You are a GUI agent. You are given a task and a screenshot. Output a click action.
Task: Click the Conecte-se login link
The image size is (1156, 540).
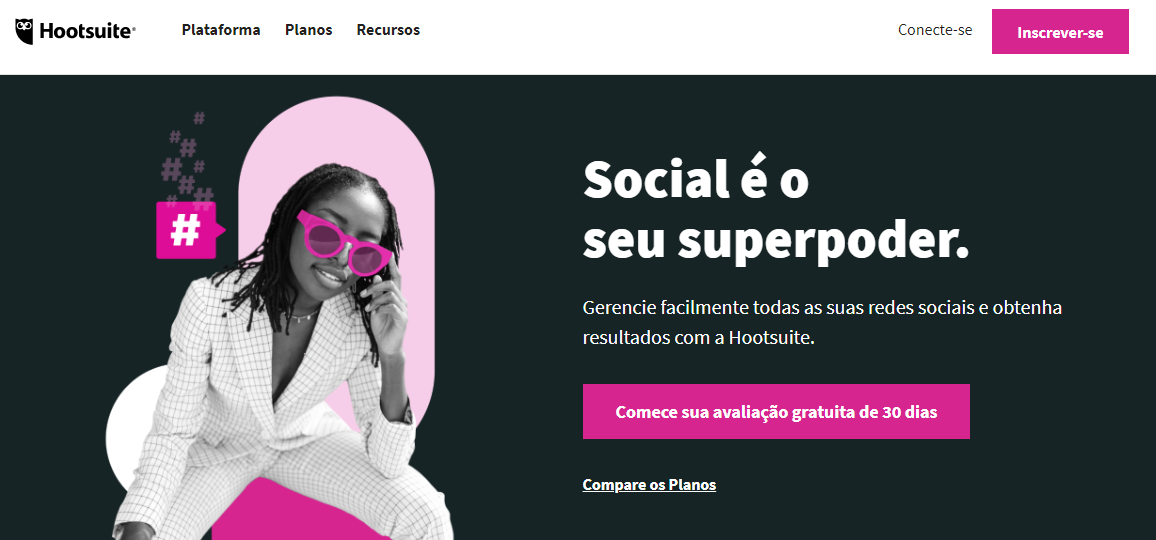(x=935, y=30)
